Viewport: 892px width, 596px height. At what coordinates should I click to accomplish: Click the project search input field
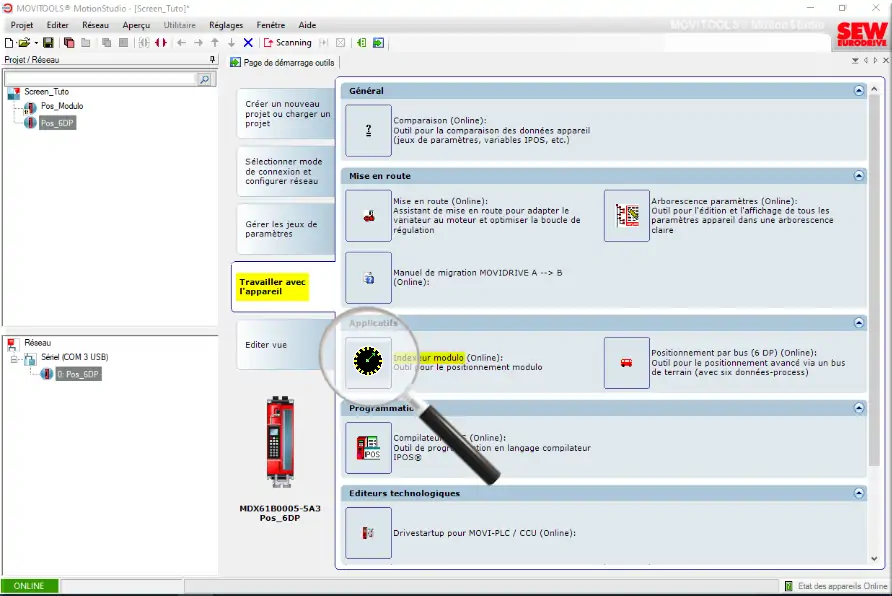point(100,79)
